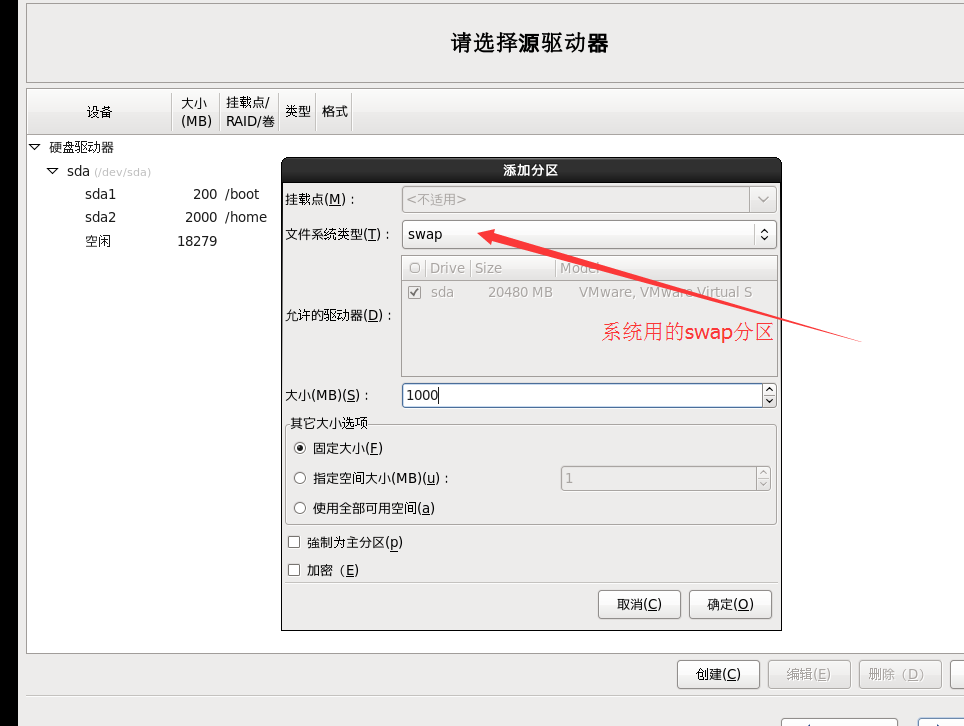This screenshot has height=726, width=964.
Task: Click the 创建 create button
Action: point(718,674)
